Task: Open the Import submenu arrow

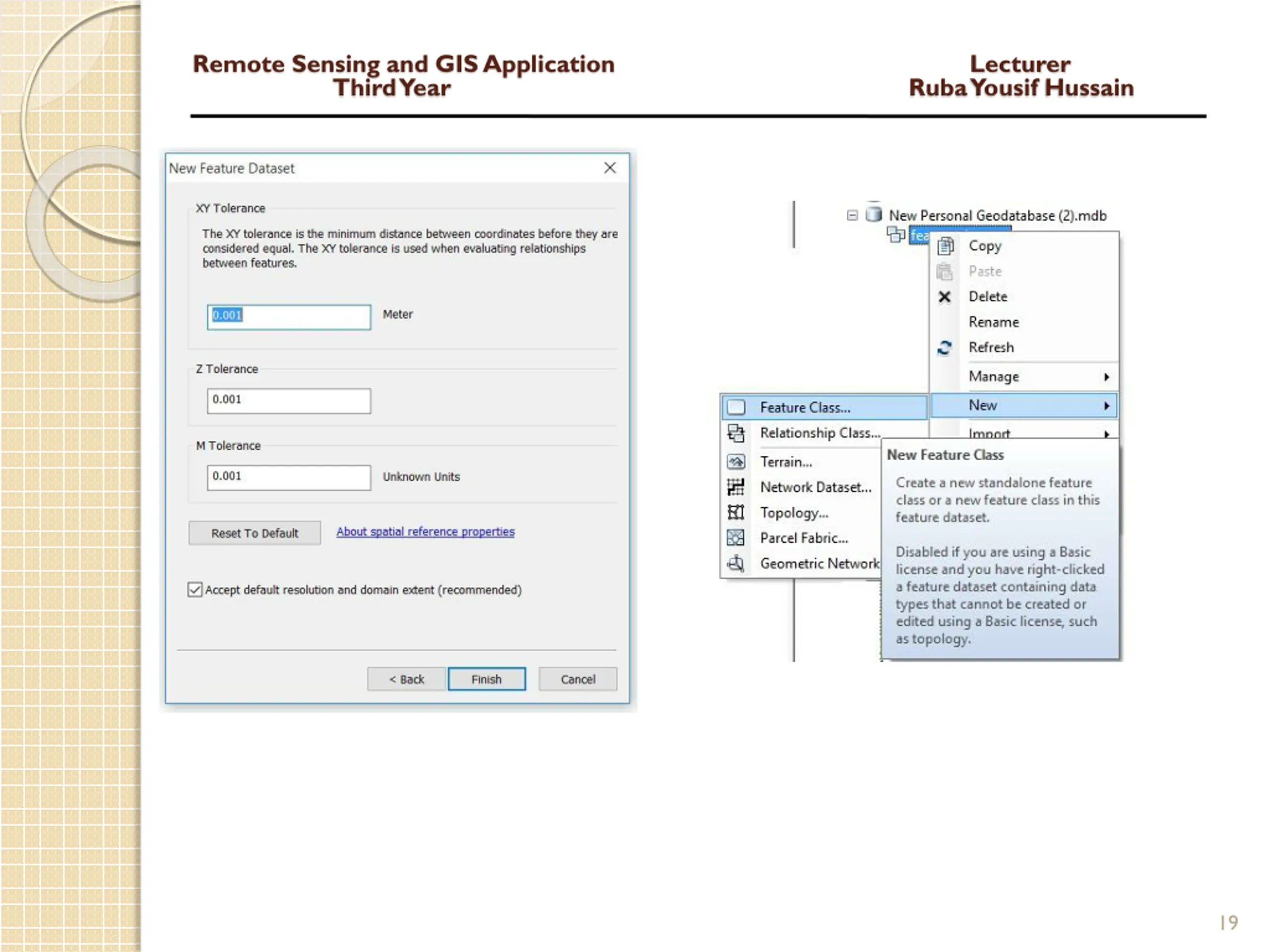Action: pyautogui.click(x=1106, y=434)
